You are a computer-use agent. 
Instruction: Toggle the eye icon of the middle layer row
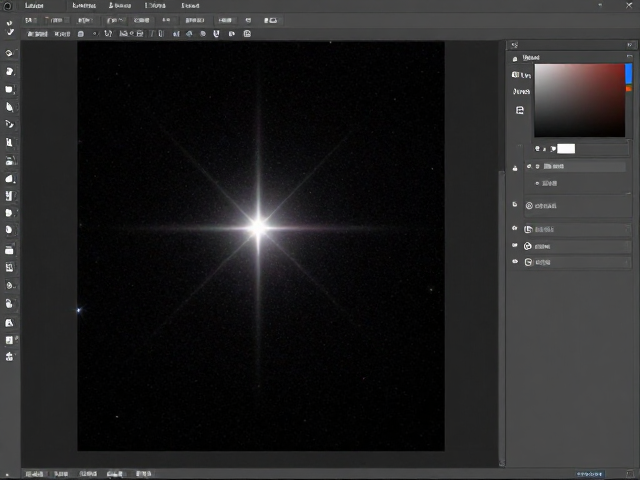(515, 245)
